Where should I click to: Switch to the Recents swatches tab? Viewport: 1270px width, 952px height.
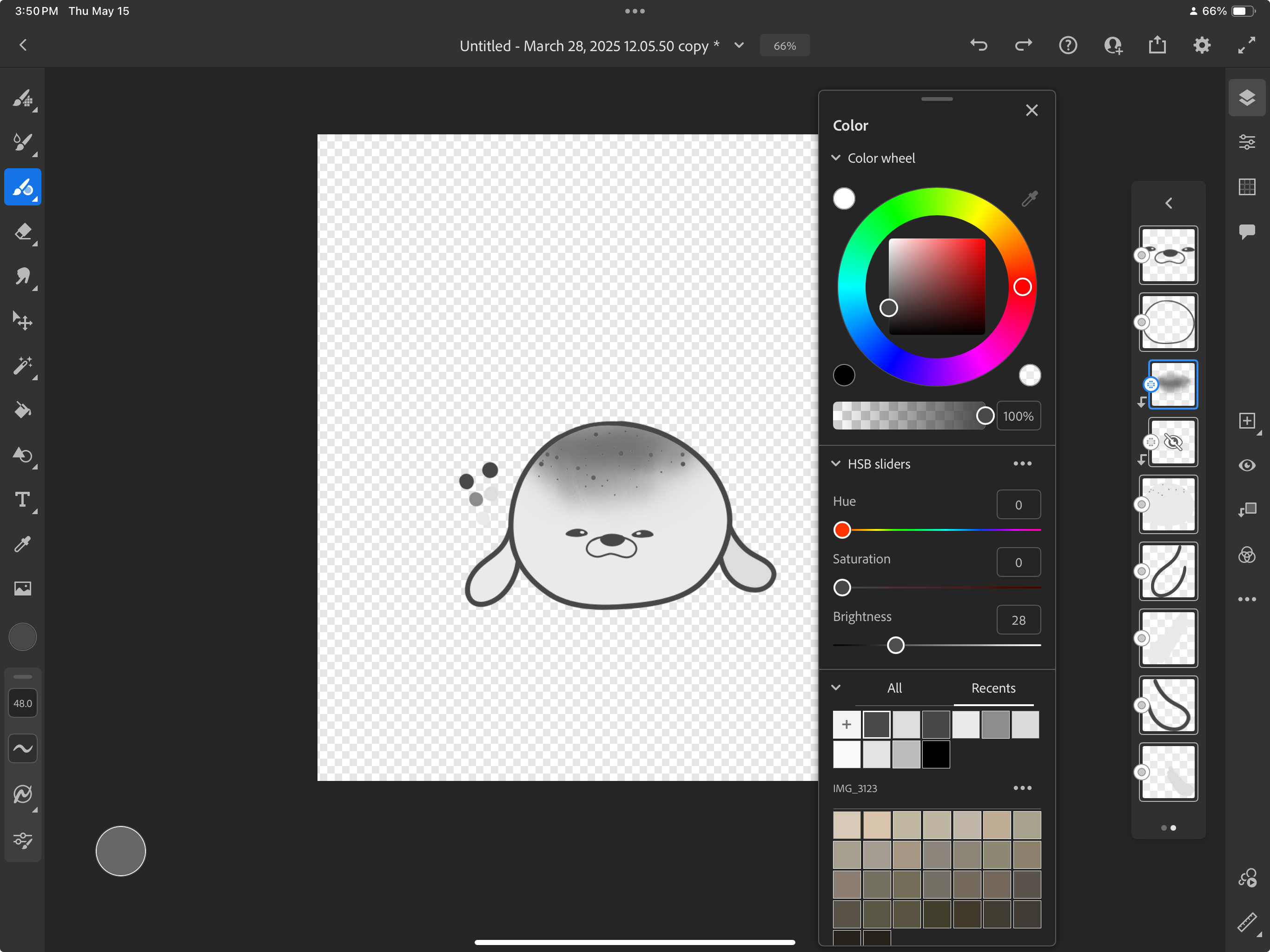click(992, 688)
